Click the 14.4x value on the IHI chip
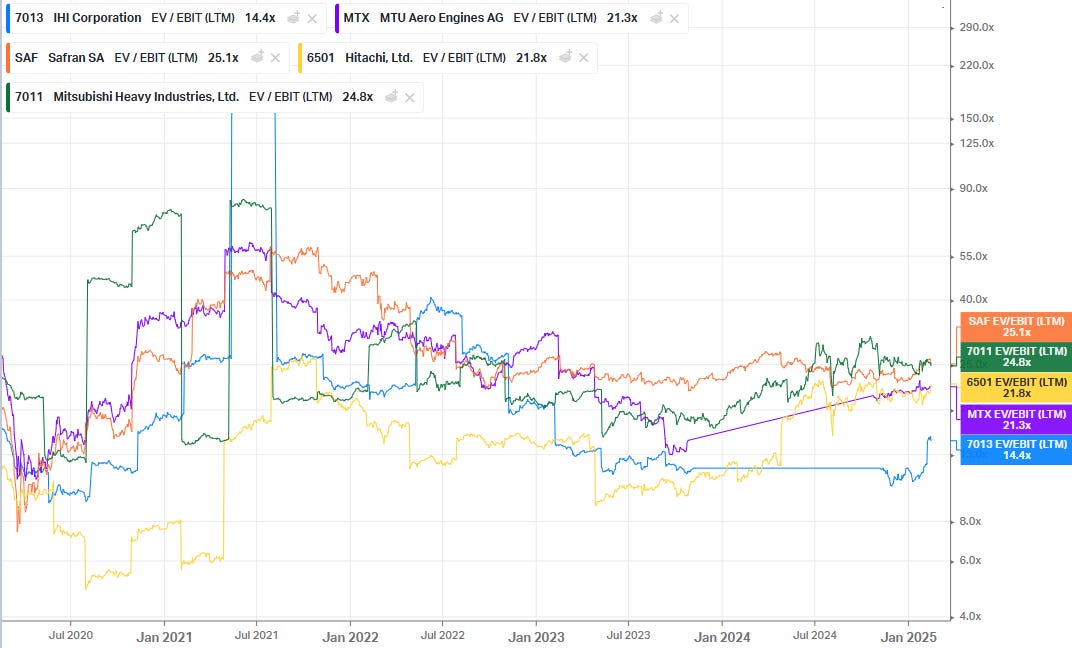Screen dimensions: 1072x648 (260, 18)
